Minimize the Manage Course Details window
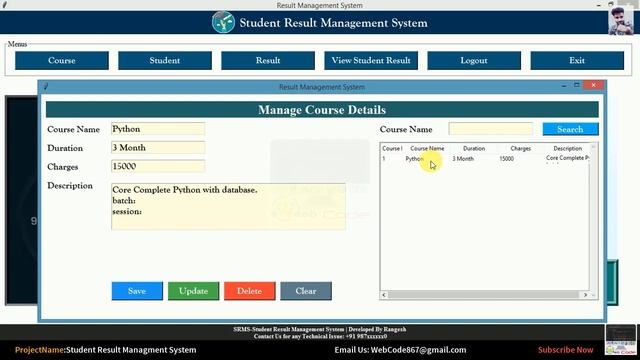Viewport: 640px width, 360px height. coord(564,86)
